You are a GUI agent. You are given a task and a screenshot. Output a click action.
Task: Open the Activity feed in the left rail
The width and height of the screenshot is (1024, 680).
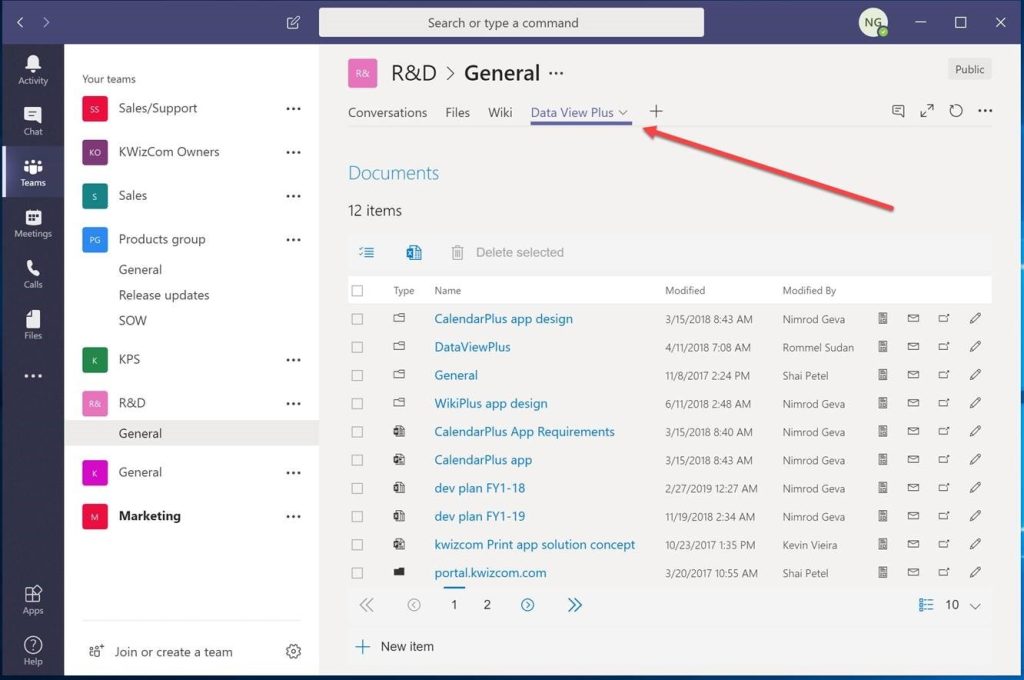[x=33, y=68]
